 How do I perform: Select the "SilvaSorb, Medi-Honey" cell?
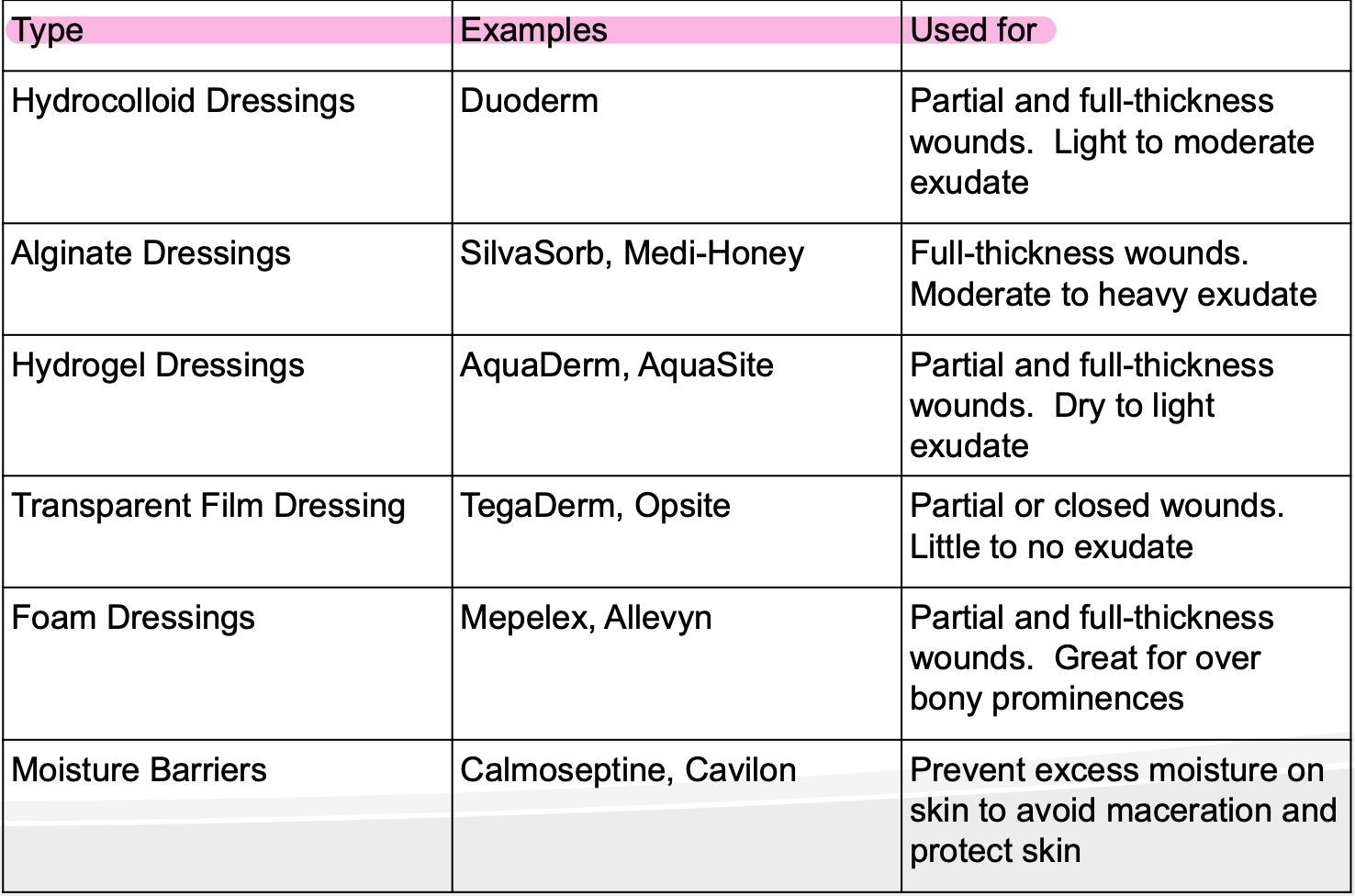(632, 253)
